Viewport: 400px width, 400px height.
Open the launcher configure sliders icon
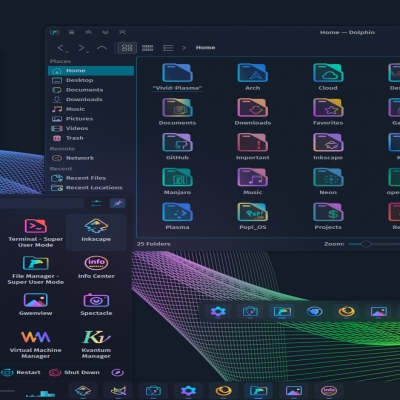pos(96,203)
